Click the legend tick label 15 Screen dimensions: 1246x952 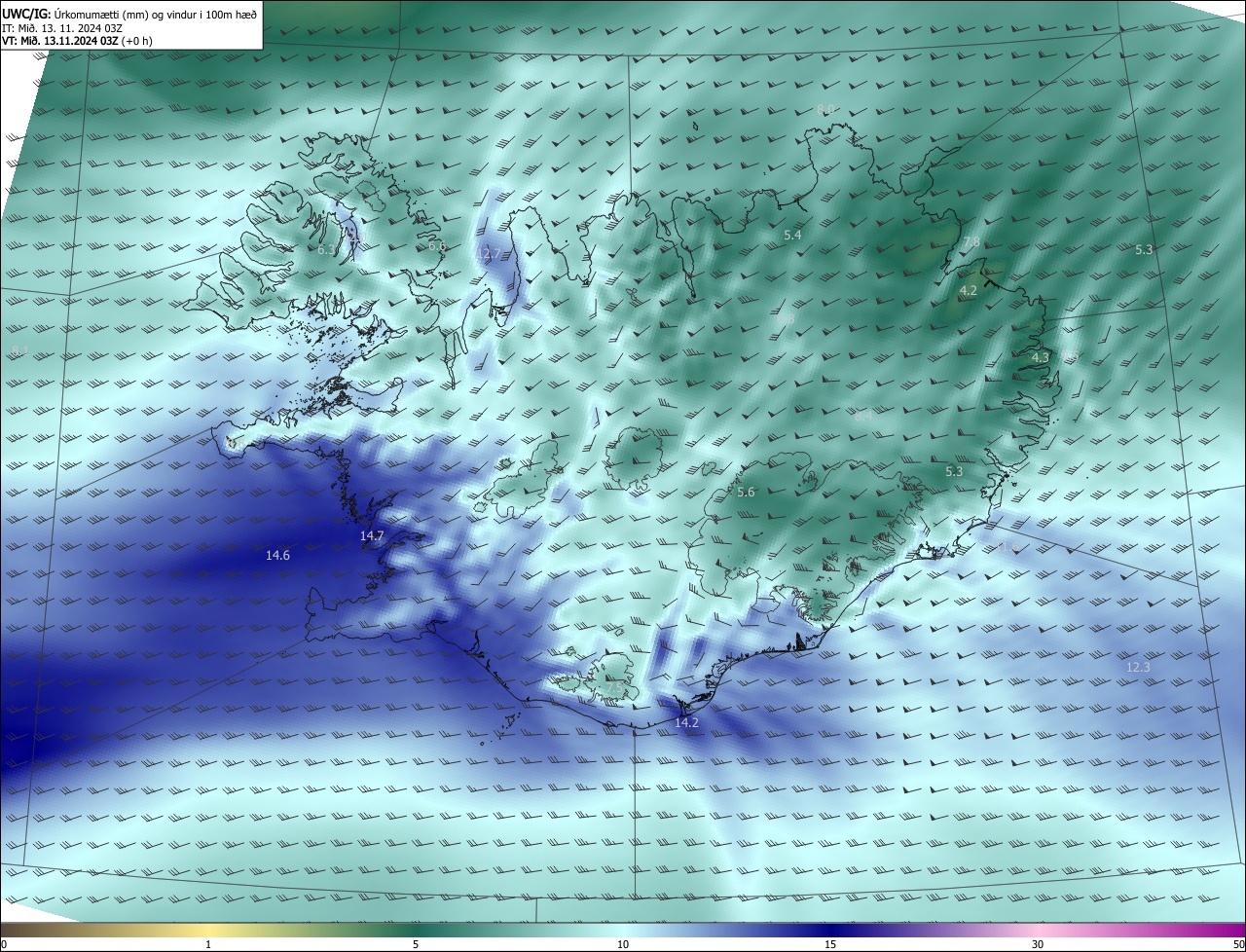click(x=830, y=944)
